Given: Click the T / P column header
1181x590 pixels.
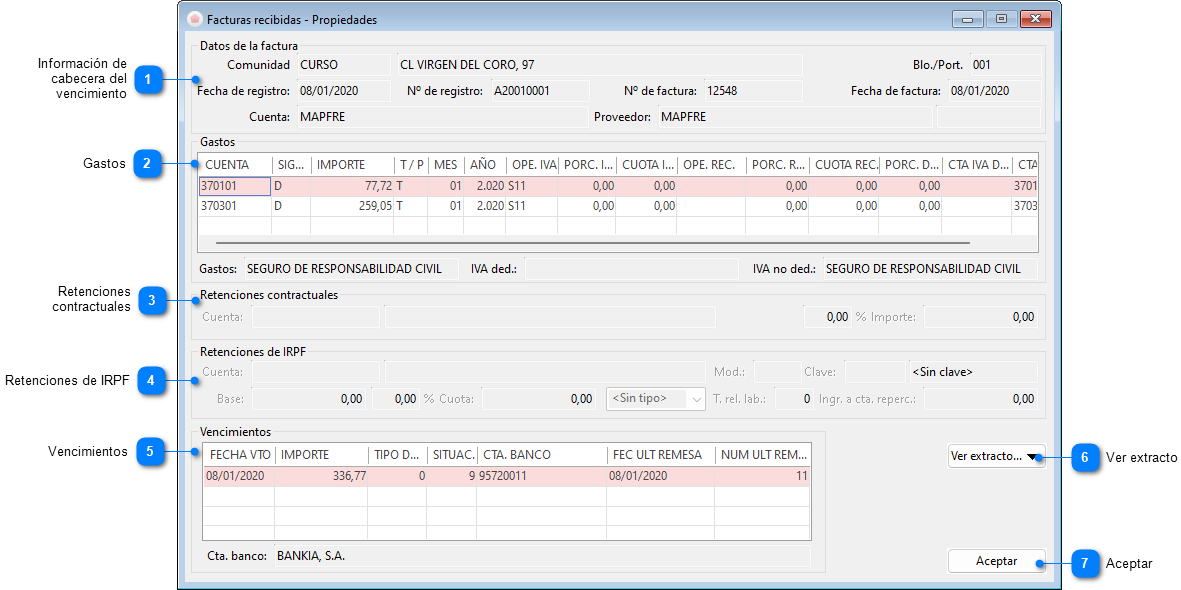Looking at the screenshot, I should 410,165.
